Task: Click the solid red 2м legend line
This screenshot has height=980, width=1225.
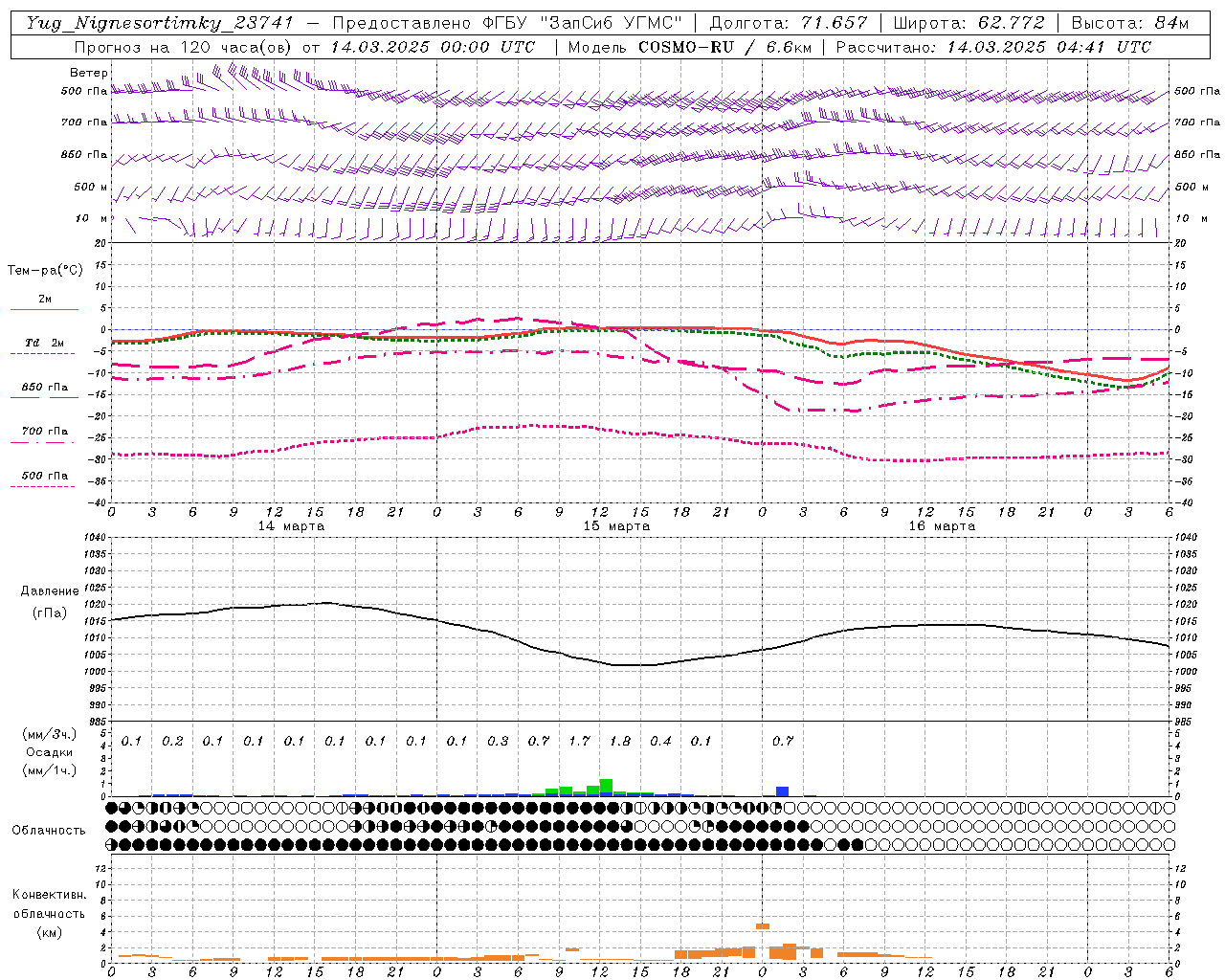Action: pyautogui.click(x=44, y=309)
